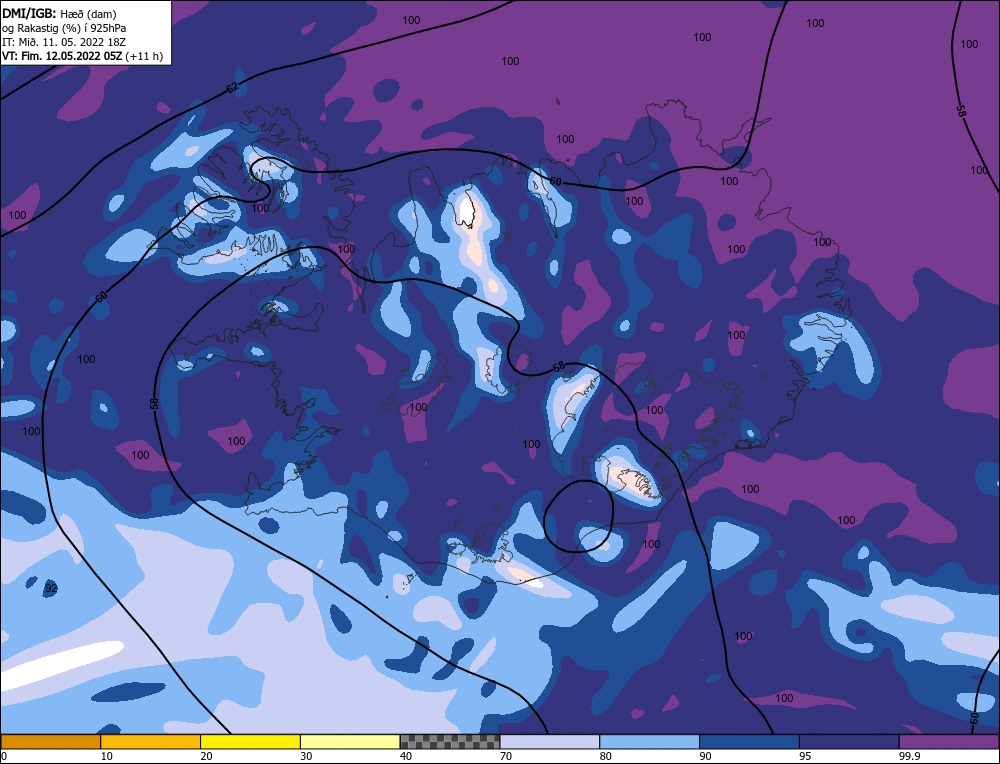Click the 'IT: Mið. 11. 05. 2022 18Z' line
Viewport: 1000px width, 764px height.
(64, 42)
